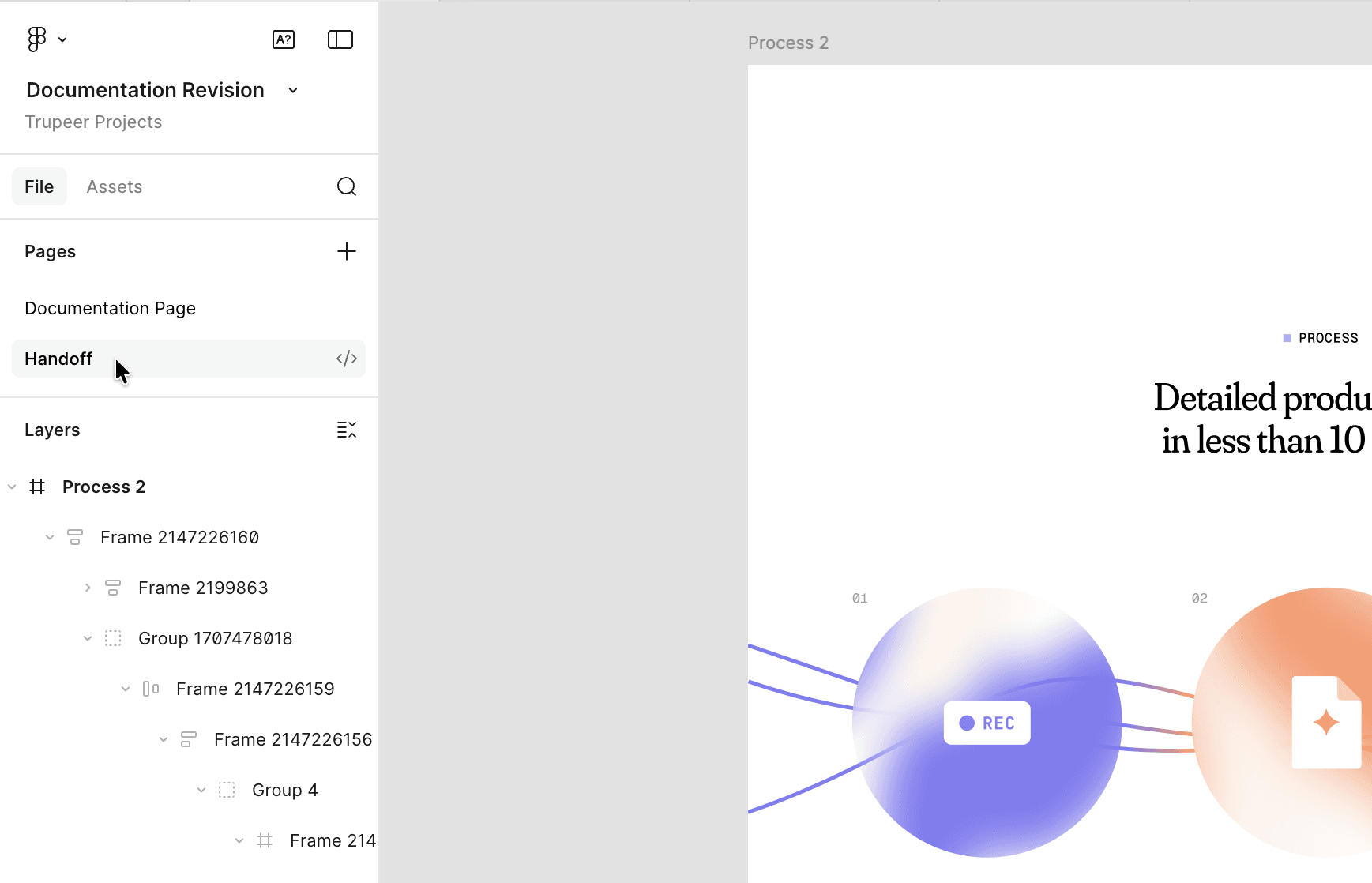1372x883 pixels.
Task: Click the dev mode code icon on Handoff
Action: coord(346,358)
